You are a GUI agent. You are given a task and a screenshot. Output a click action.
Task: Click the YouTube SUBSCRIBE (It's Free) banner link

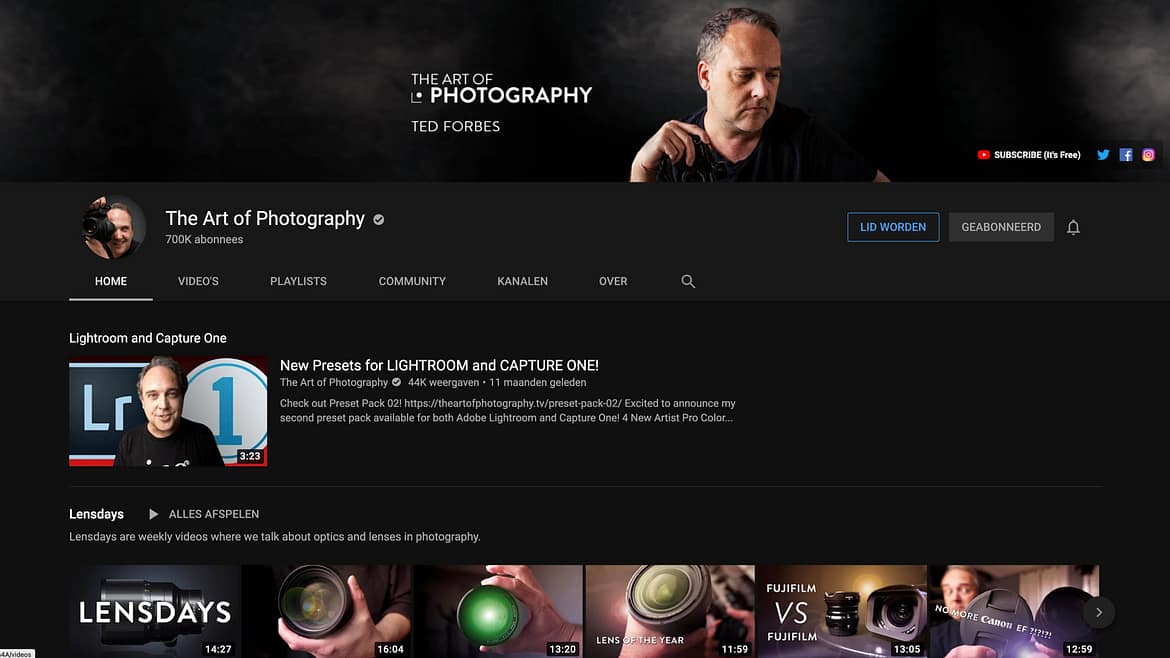1029,155
